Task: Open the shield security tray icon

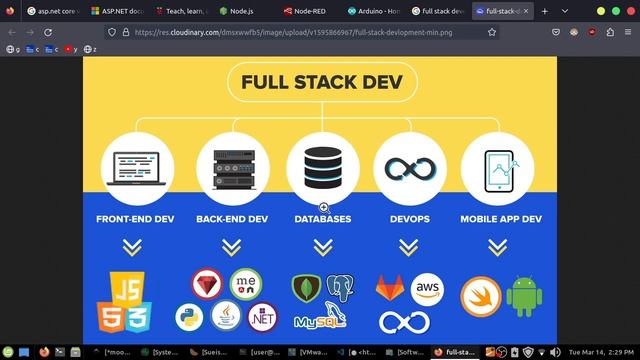Action: [528, 352]
